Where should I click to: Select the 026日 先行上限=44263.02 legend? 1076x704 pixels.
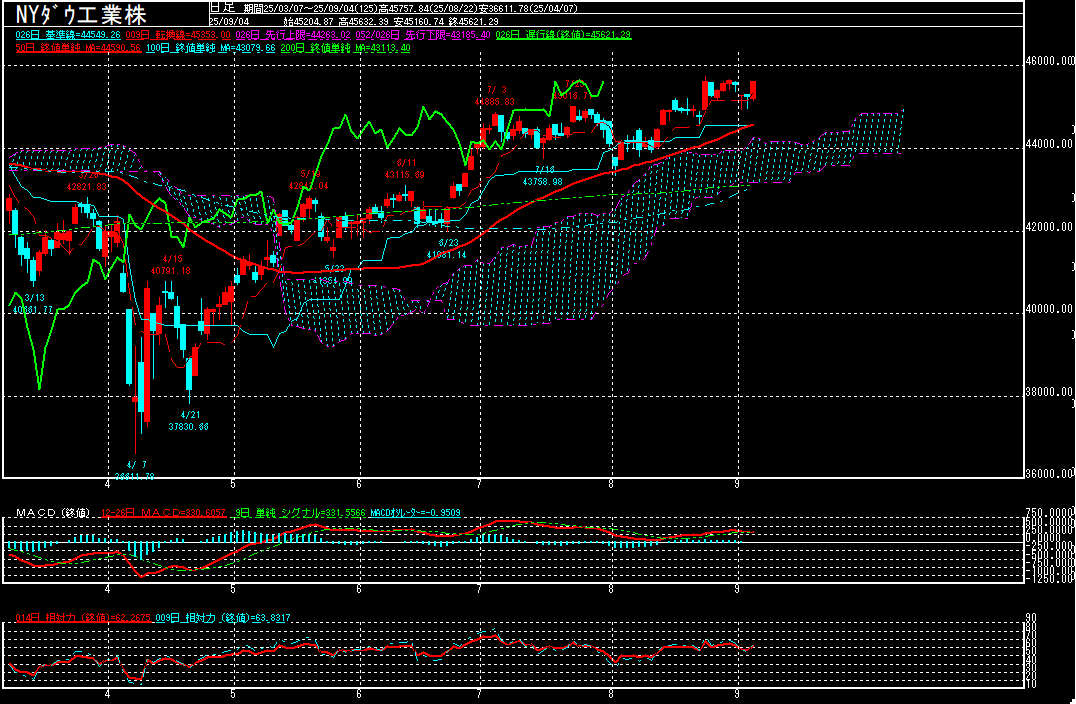pyautogui.click(x=293, y=34)
